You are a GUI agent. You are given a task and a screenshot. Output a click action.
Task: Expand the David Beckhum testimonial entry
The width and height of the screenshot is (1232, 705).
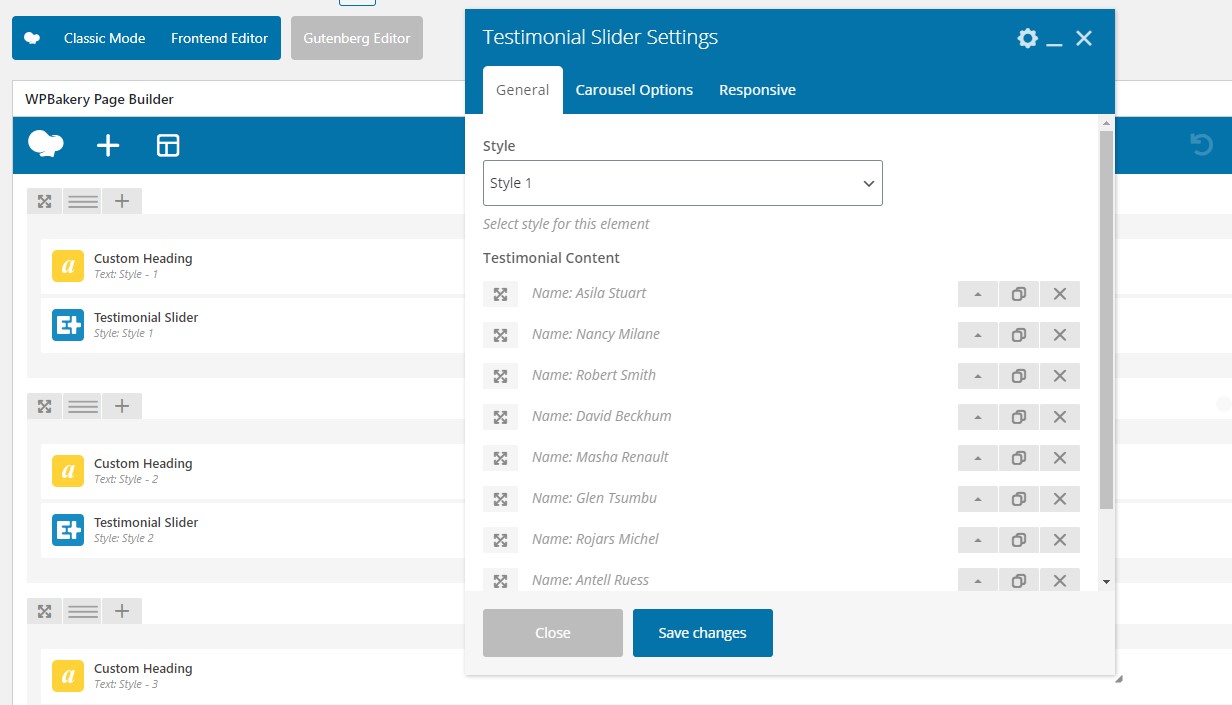(500, 417)
